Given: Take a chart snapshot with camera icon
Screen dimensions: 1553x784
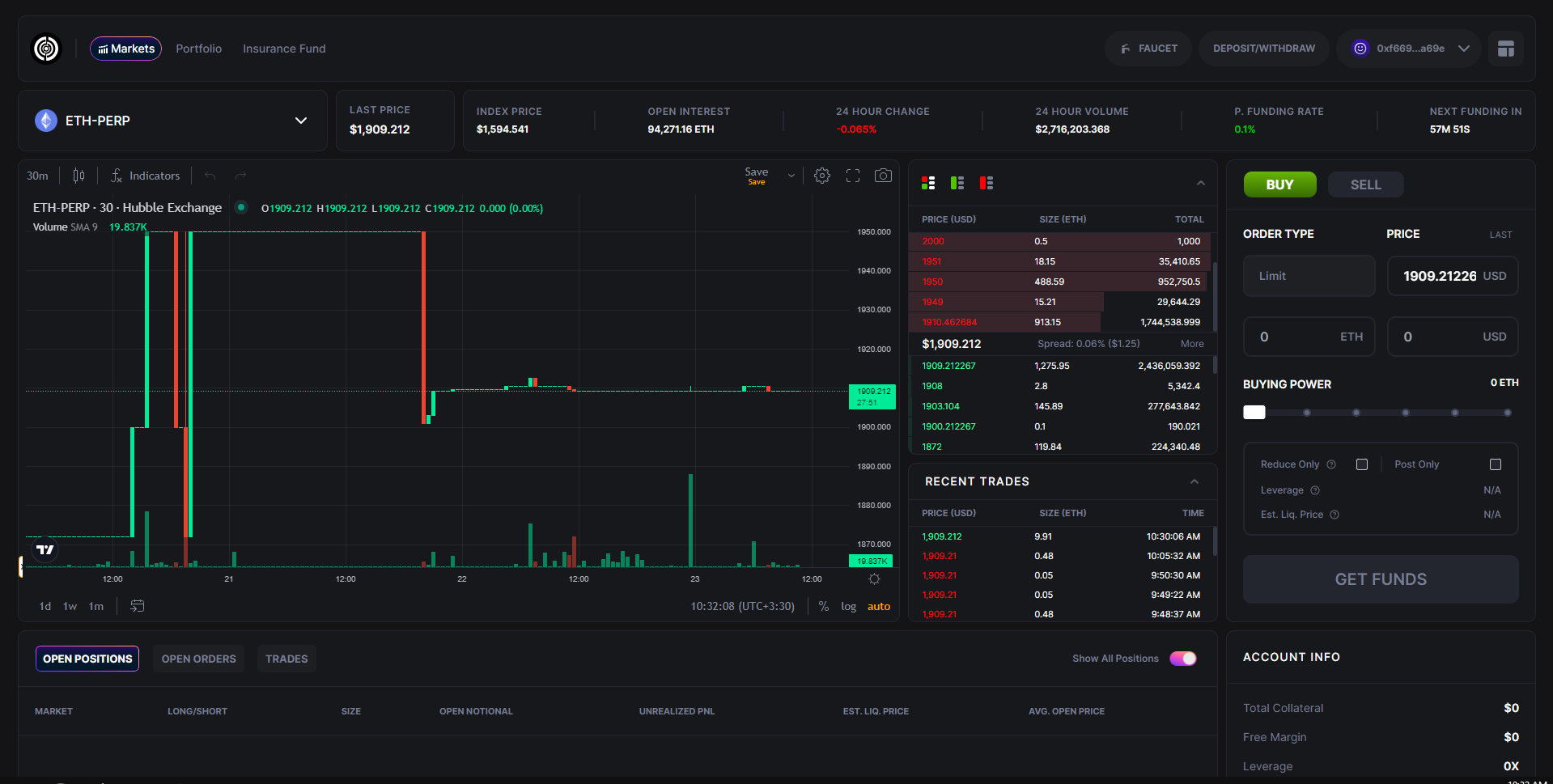Looking at the screenshot, I should pyautogui.click(x=883, y=176).
